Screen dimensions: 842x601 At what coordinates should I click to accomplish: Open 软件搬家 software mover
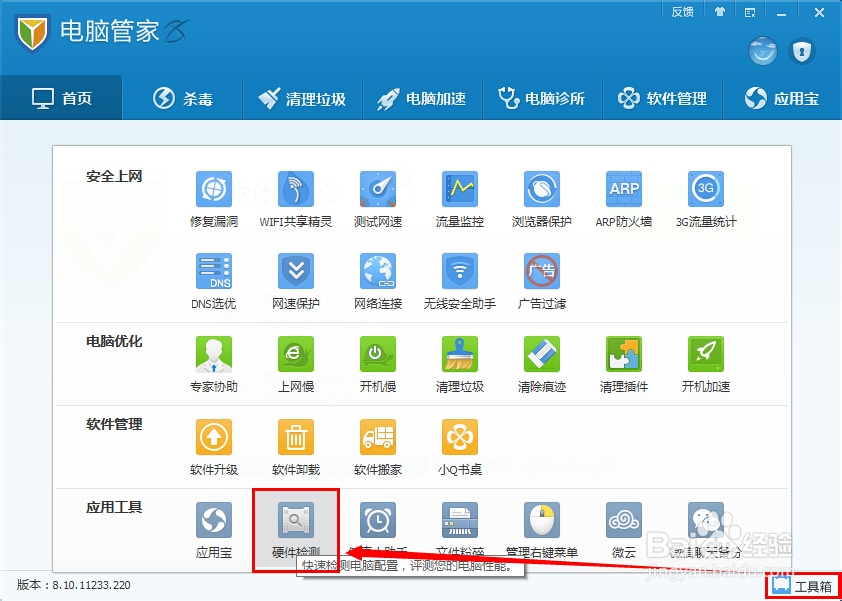378,448
